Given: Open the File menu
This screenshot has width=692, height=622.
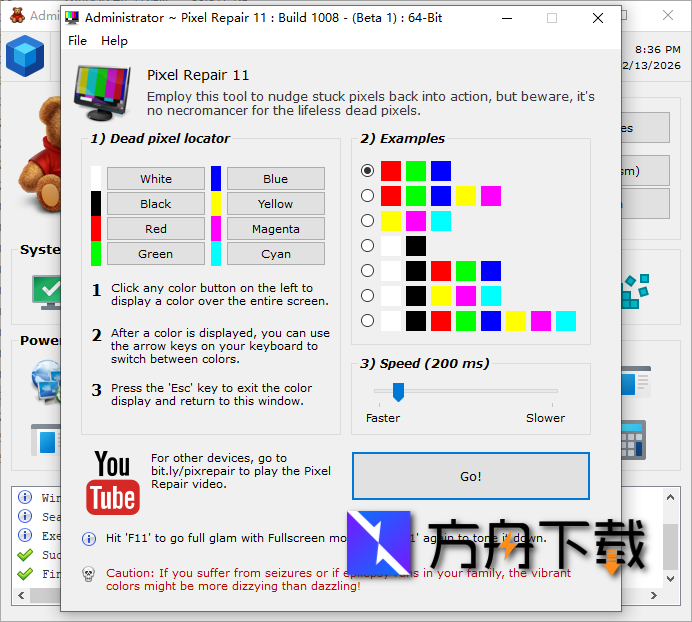Looking at the screenshot, I should point(77,41).
